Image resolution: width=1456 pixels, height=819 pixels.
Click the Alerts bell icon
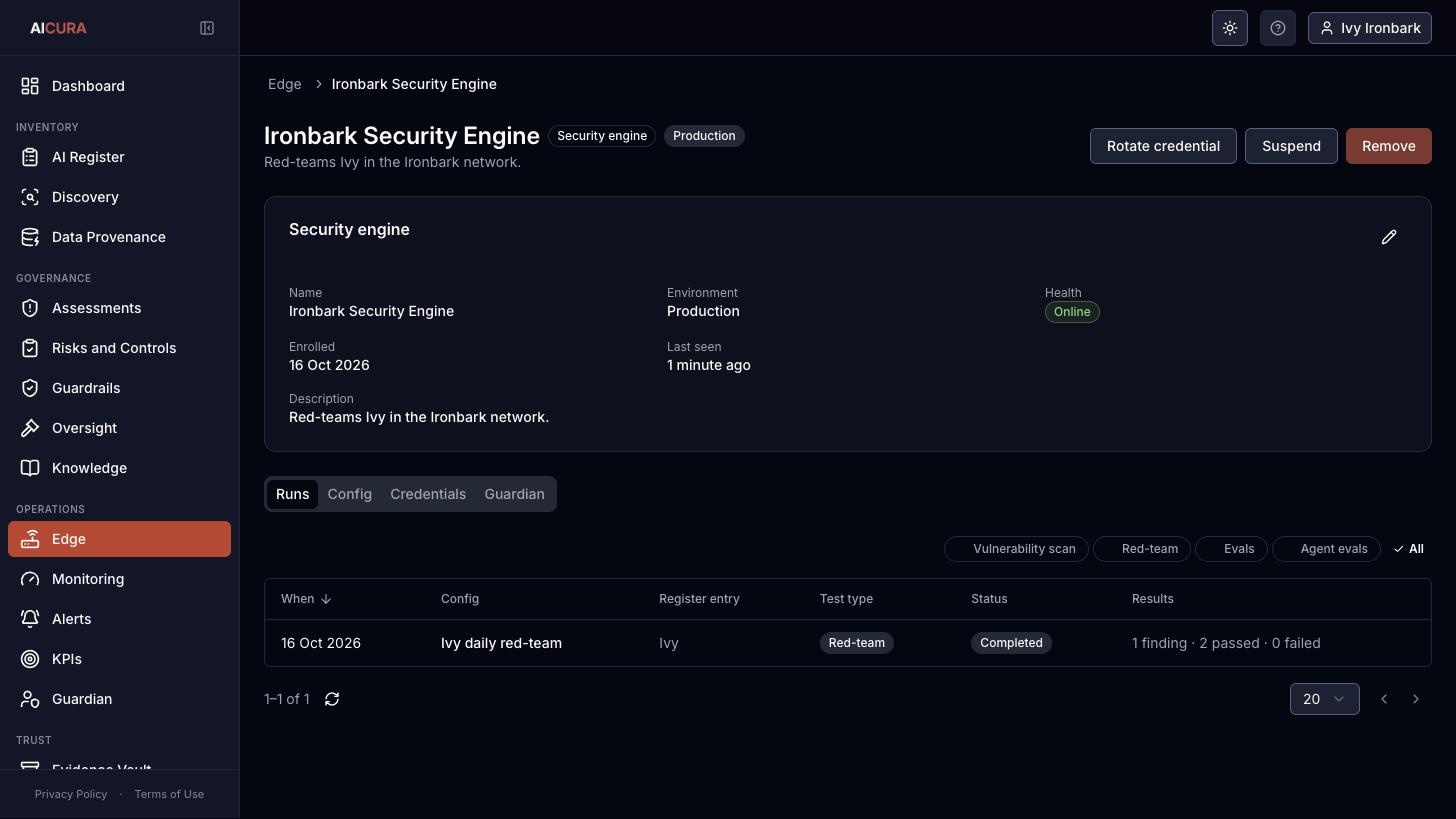point(30,619)
